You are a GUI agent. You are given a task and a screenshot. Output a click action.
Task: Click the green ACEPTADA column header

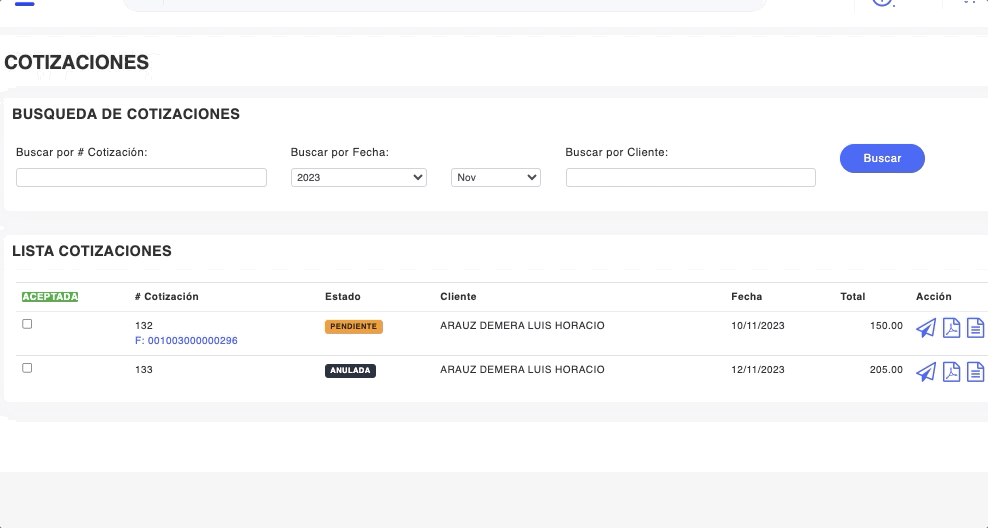coord(50,297)
